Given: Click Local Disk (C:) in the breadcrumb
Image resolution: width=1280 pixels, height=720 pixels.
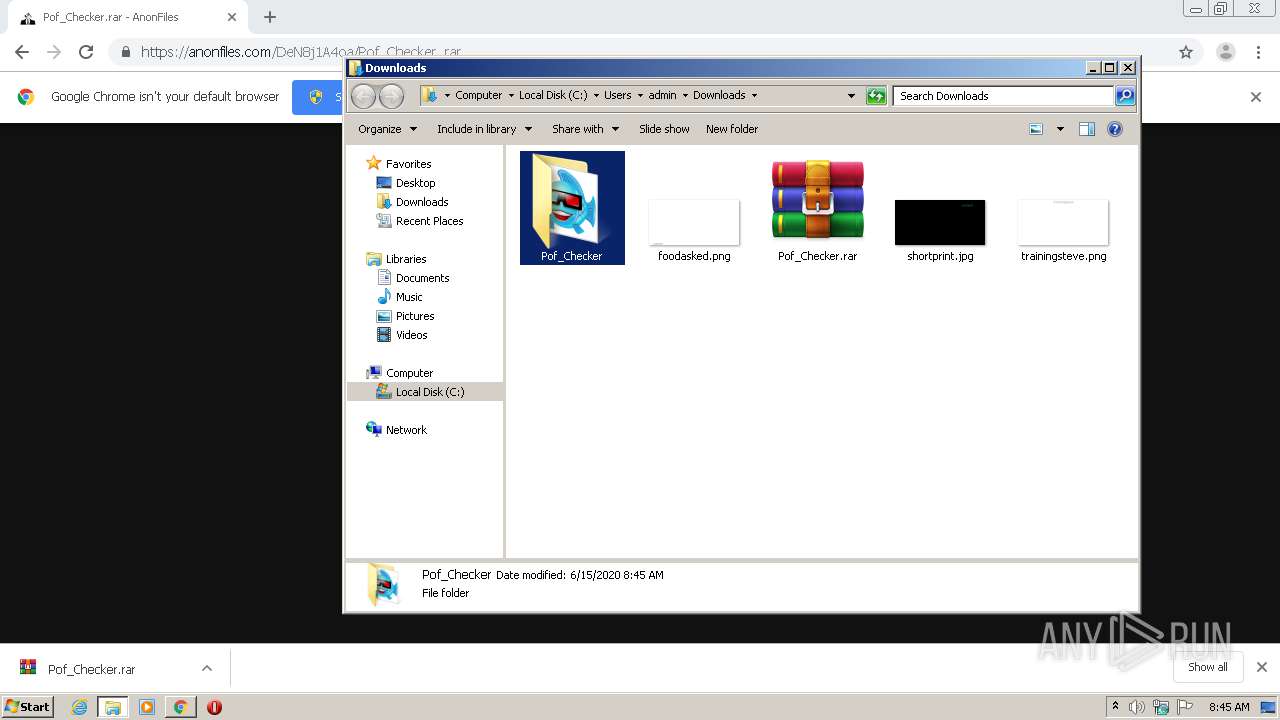Looking at the screenshot, I should coord(553,96).
